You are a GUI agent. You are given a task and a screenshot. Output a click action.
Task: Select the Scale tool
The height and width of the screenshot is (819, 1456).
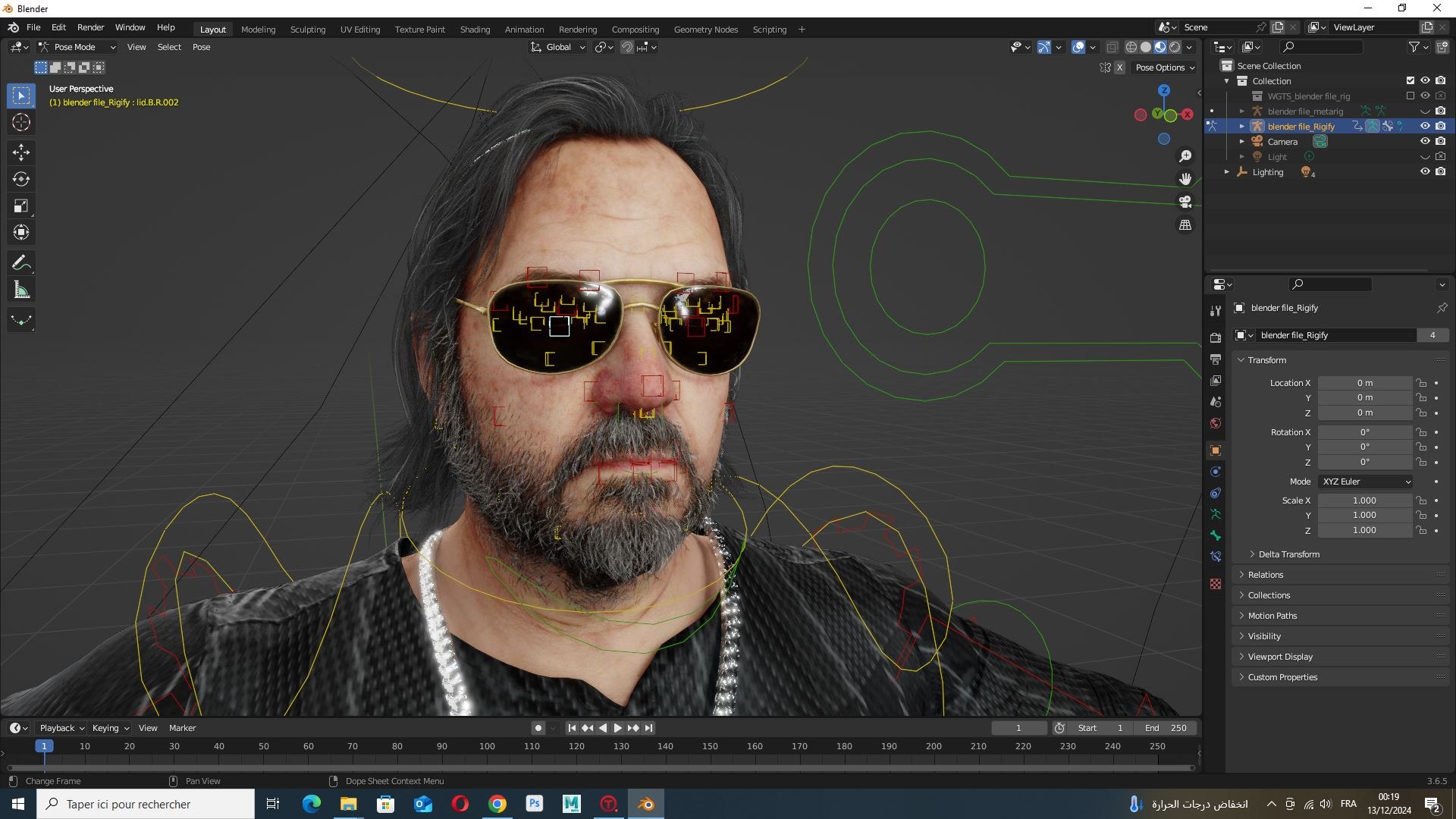click(21, 206)
